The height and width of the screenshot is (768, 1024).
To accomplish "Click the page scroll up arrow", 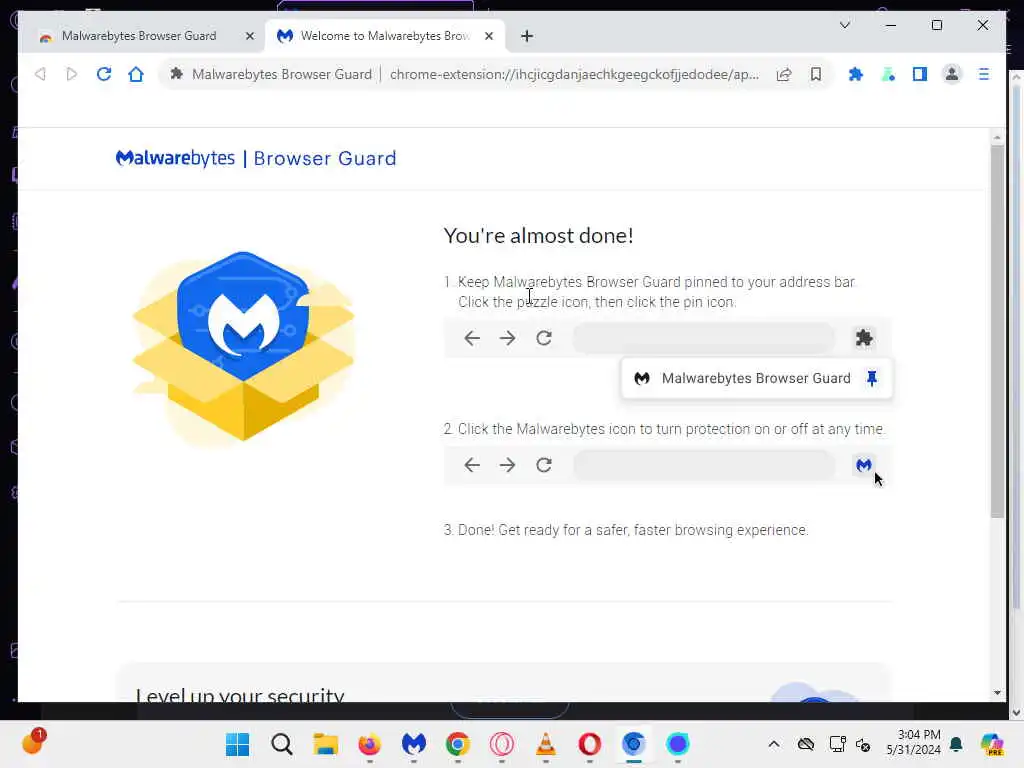I will (x=997, y=138).
